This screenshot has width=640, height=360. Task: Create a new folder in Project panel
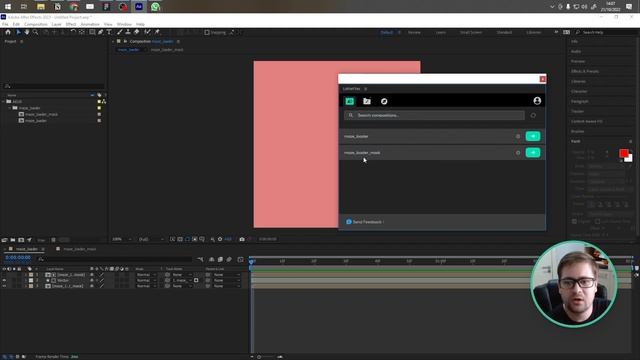(13, 240)
